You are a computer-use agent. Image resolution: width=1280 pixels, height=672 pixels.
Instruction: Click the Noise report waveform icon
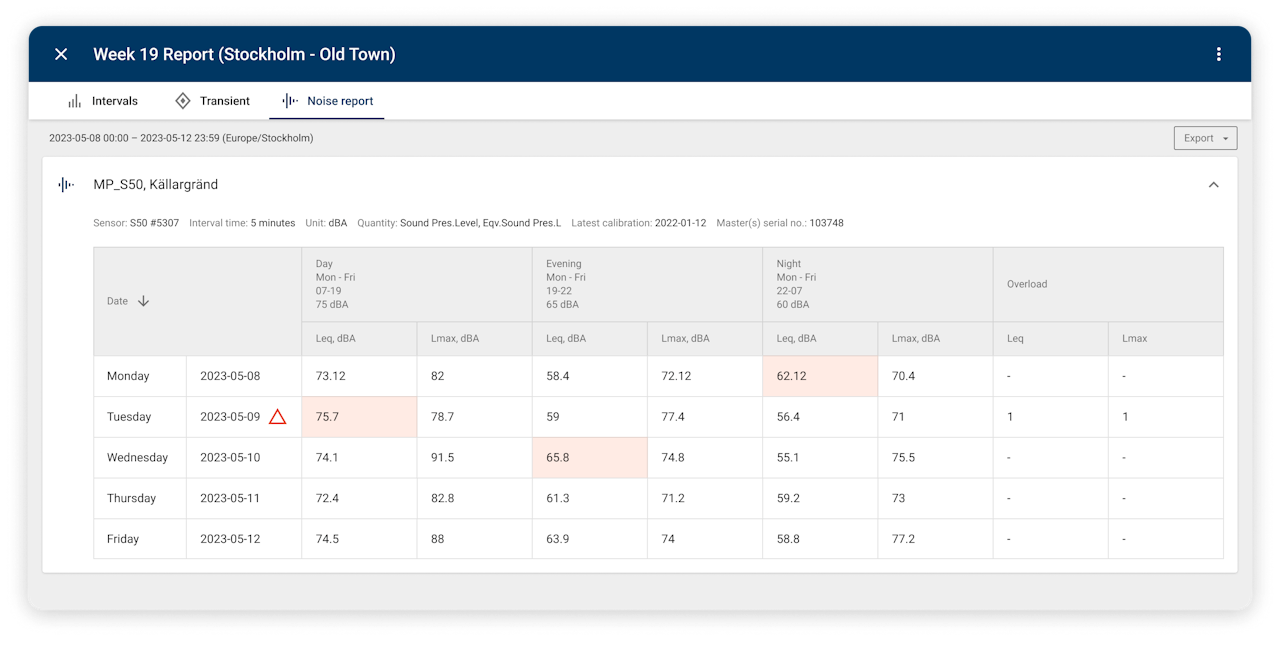point(290,101)
